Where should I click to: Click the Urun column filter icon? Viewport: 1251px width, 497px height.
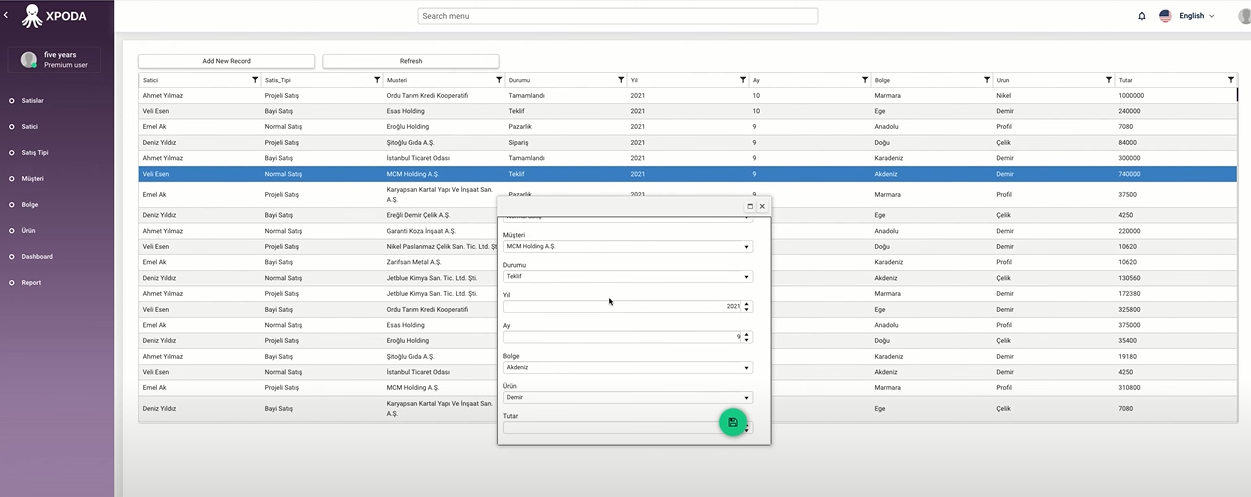1109,80
